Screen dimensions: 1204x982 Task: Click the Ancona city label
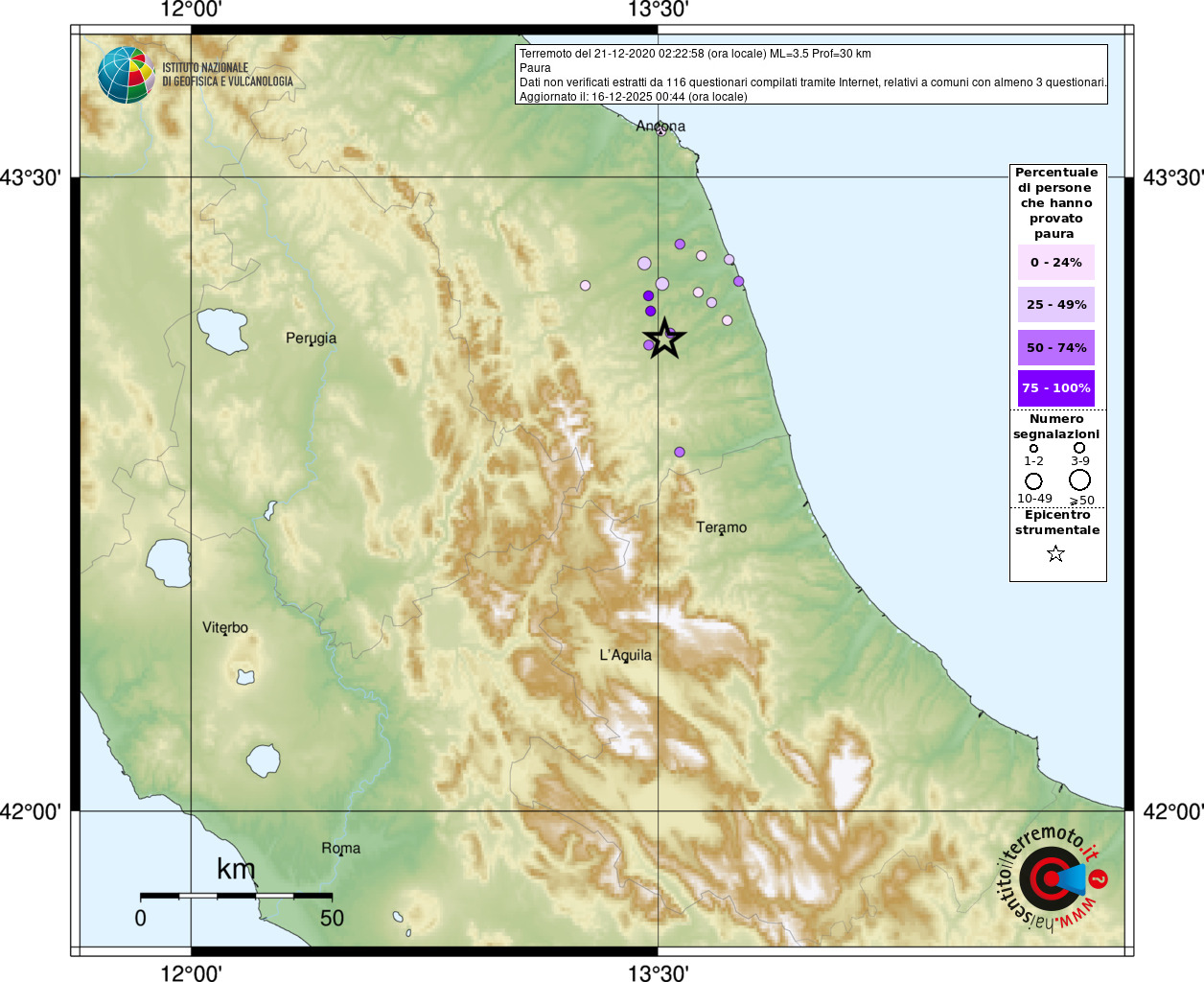(x=660, y=125)
